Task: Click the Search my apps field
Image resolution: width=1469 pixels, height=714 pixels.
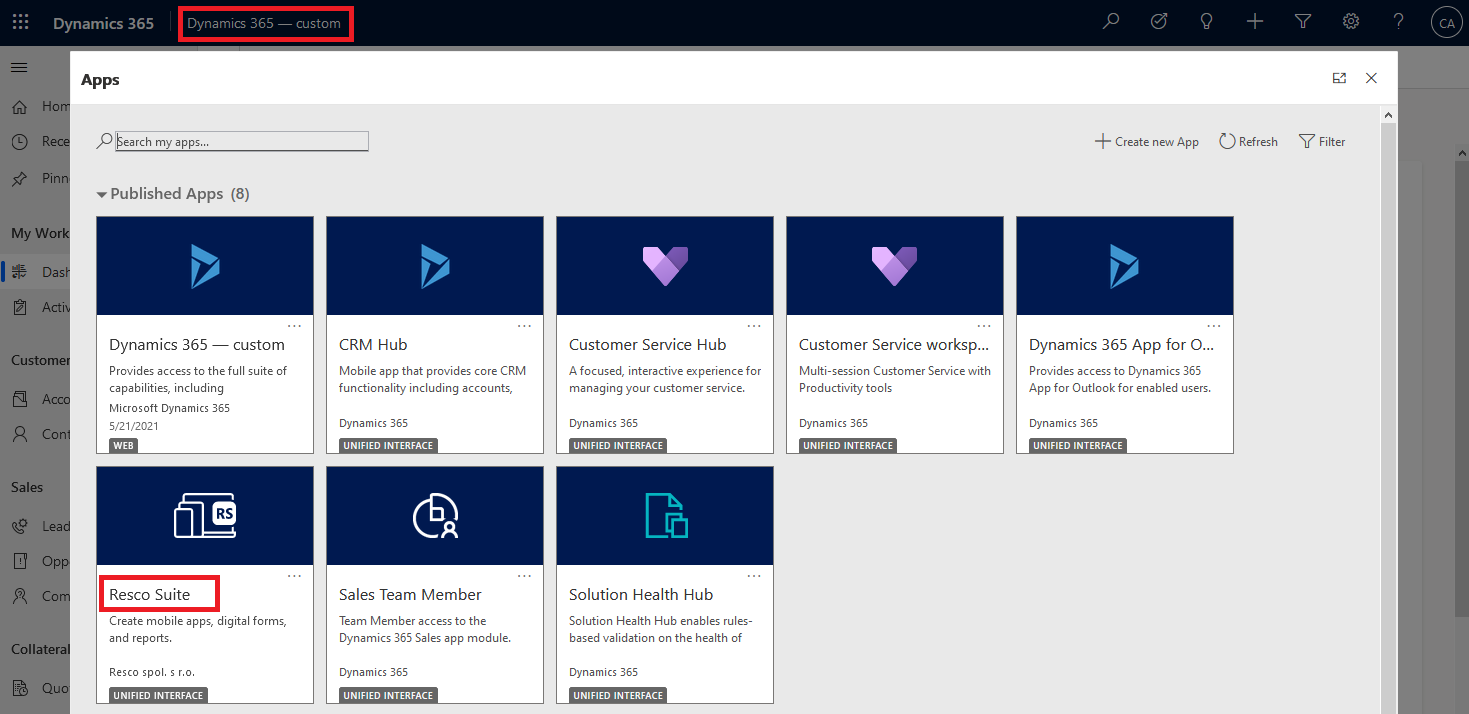Action: point(242,142)
